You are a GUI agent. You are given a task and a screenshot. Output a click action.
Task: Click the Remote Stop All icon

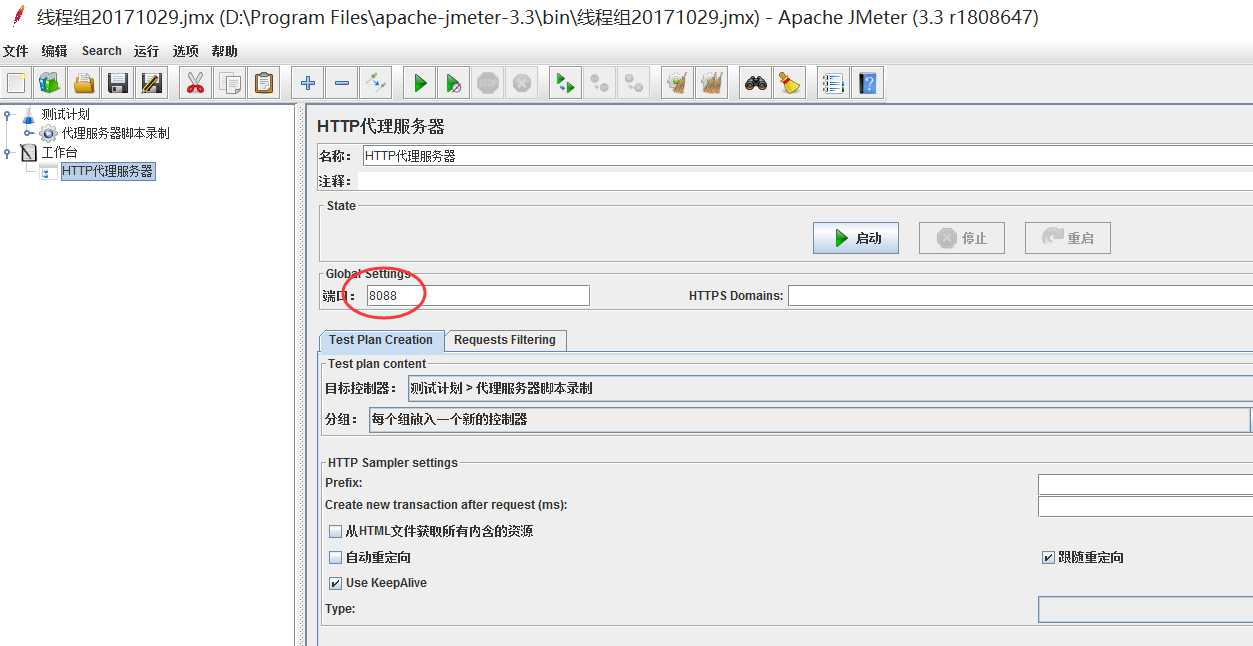click(x=600, y=83)
